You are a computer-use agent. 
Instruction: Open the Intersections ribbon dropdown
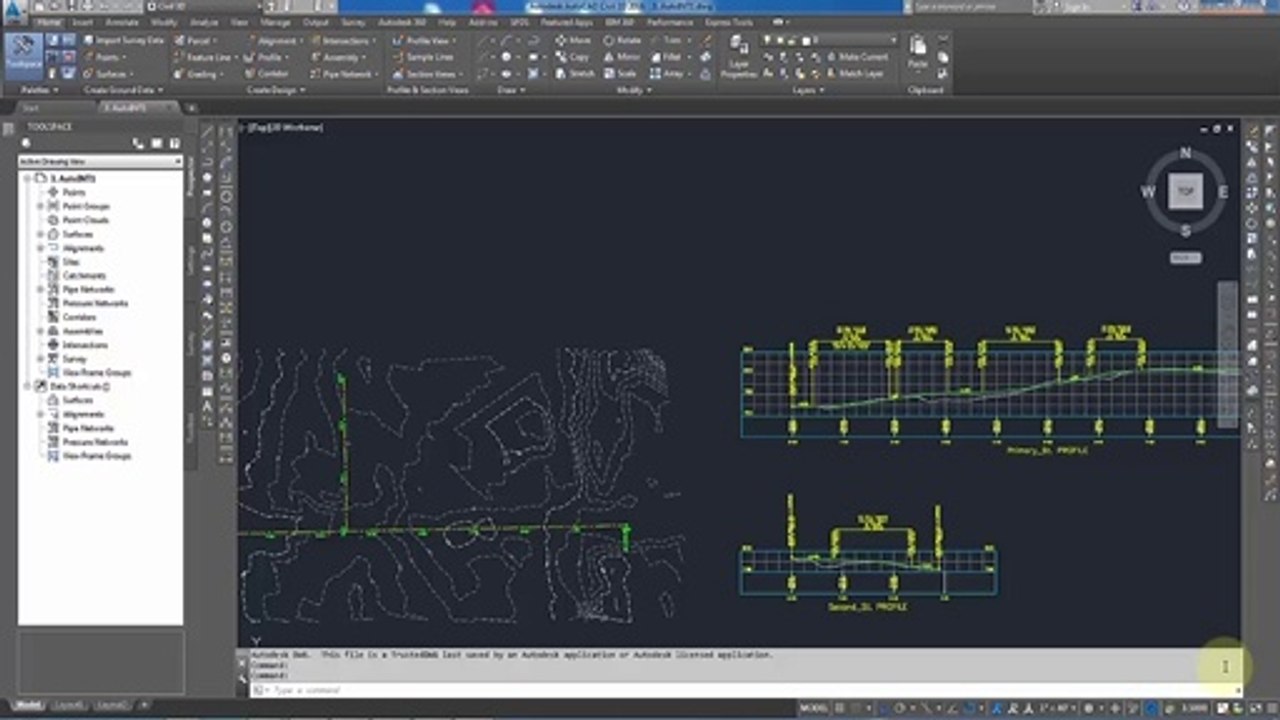tap(342, 41)
